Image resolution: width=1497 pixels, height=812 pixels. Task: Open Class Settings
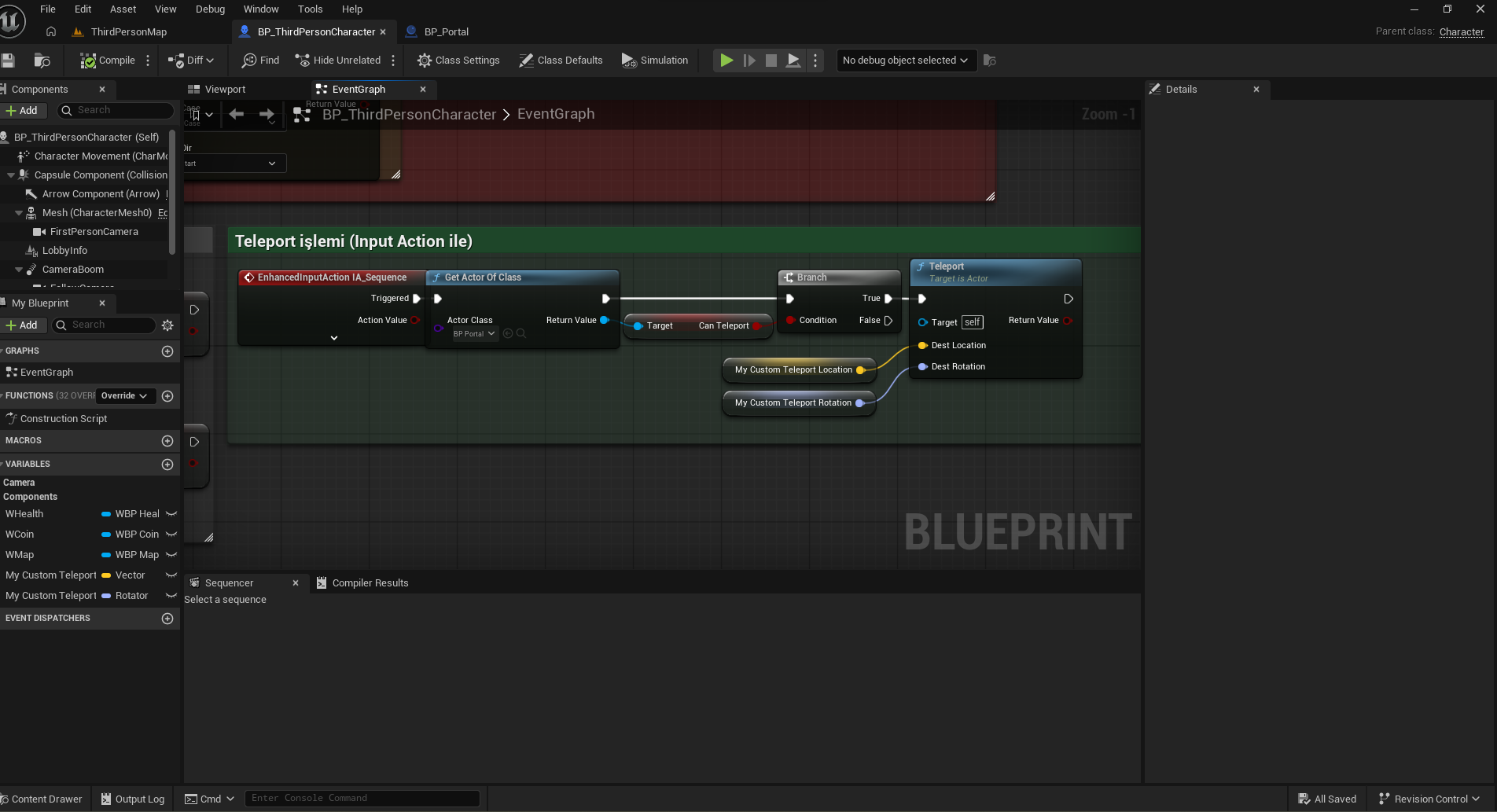[458, 61]
